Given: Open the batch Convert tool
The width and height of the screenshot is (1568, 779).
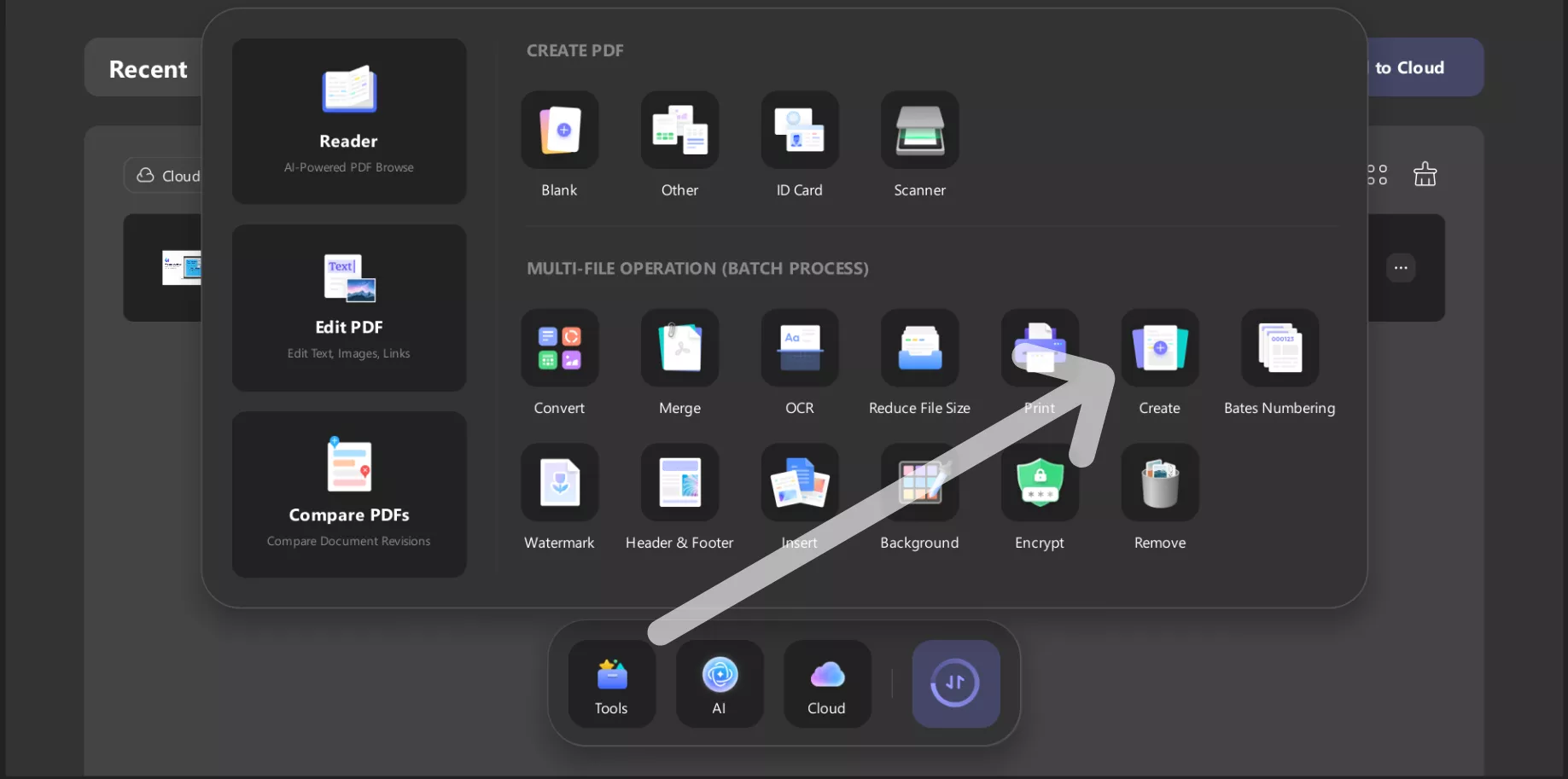Looking at the screenshot, I should pos(559,348).
